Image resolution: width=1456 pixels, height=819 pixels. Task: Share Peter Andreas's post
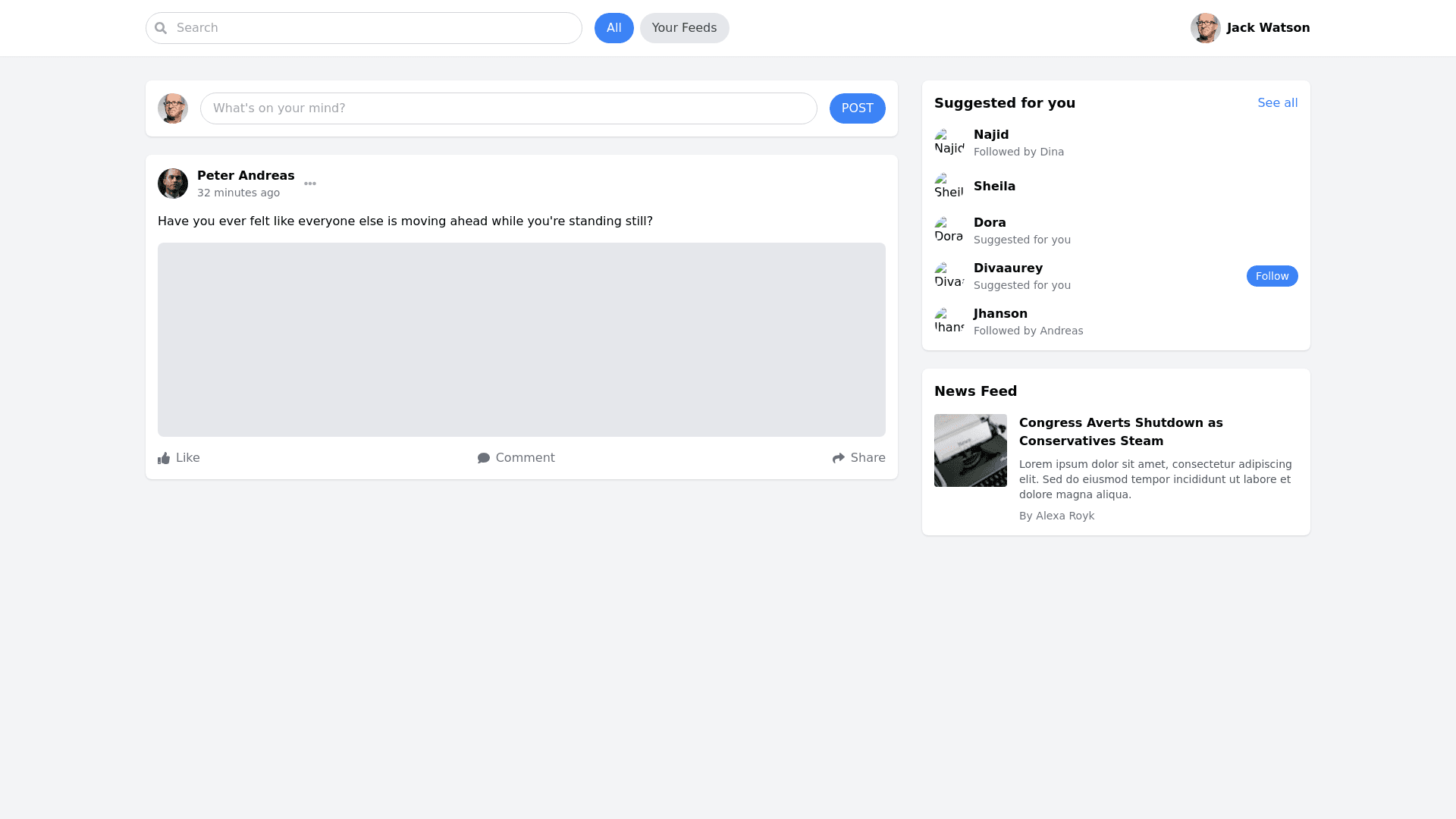tap(858, 458)
